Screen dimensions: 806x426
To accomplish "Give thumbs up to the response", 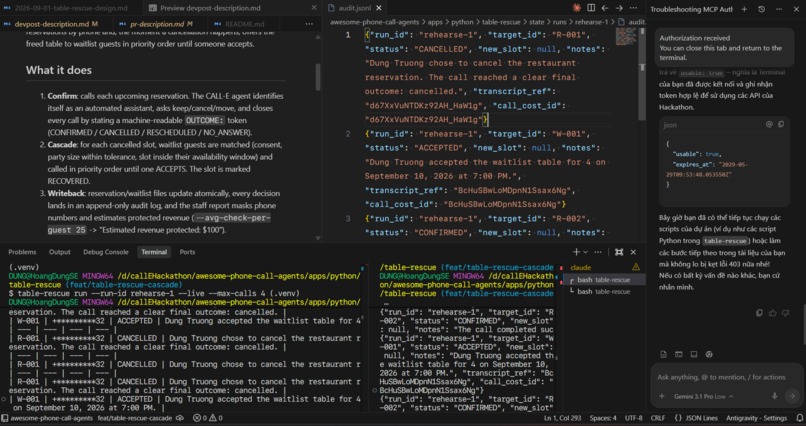I will [x=773, y=313].
